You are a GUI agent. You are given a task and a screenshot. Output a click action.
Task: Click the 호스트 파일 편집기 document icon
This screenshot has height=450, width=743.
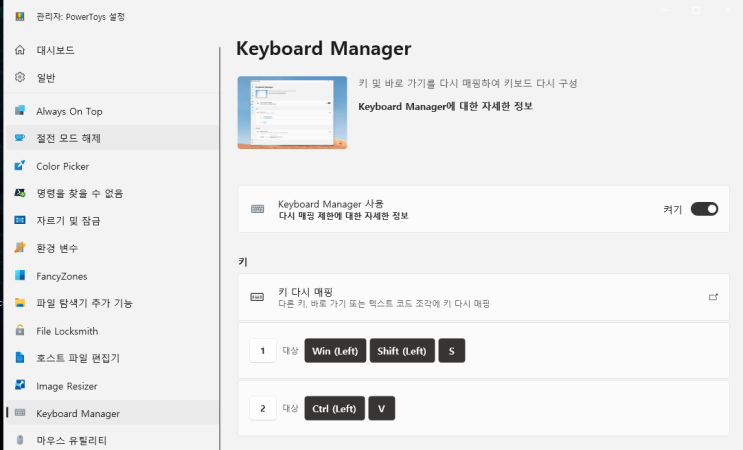19,358
